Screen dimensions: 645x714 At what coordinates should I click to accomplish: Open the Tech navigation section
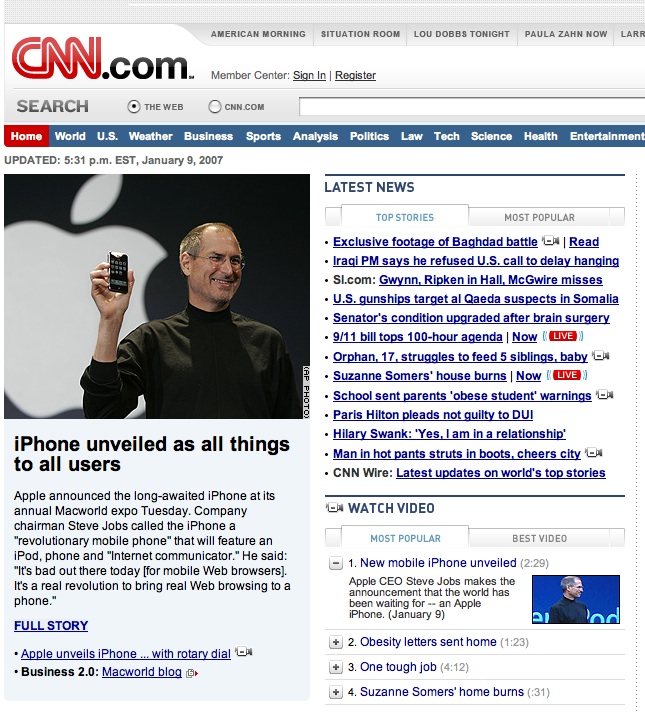click(446, 136)
